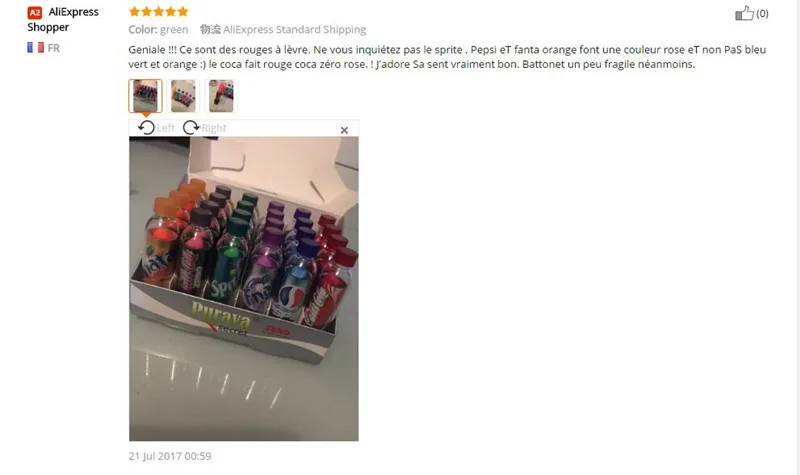Click the red A2 buyer-level badge

point(35,12)
